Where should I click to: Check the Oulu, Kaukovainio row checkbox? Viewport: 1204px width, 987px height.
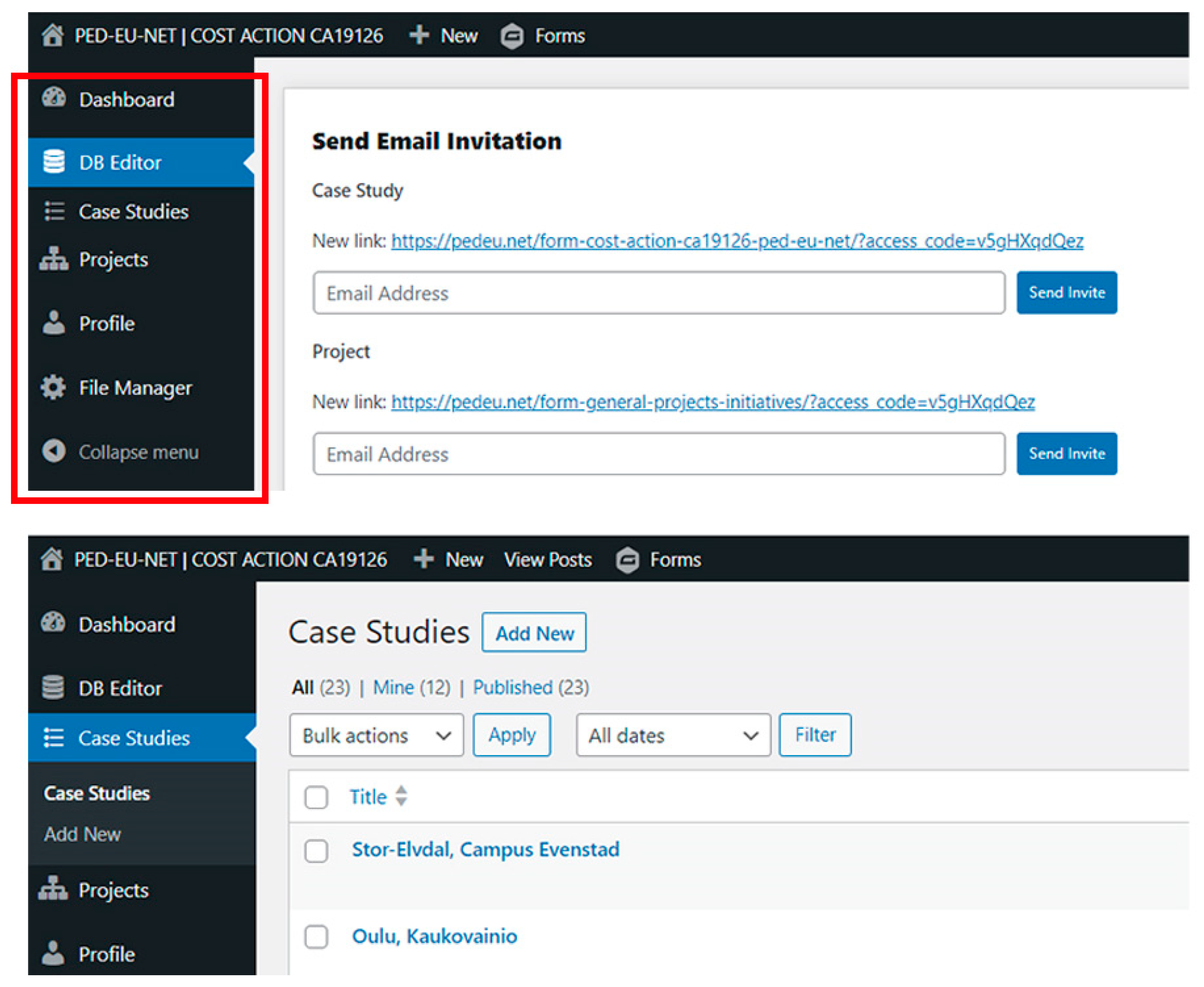click(x=316, y=937)
